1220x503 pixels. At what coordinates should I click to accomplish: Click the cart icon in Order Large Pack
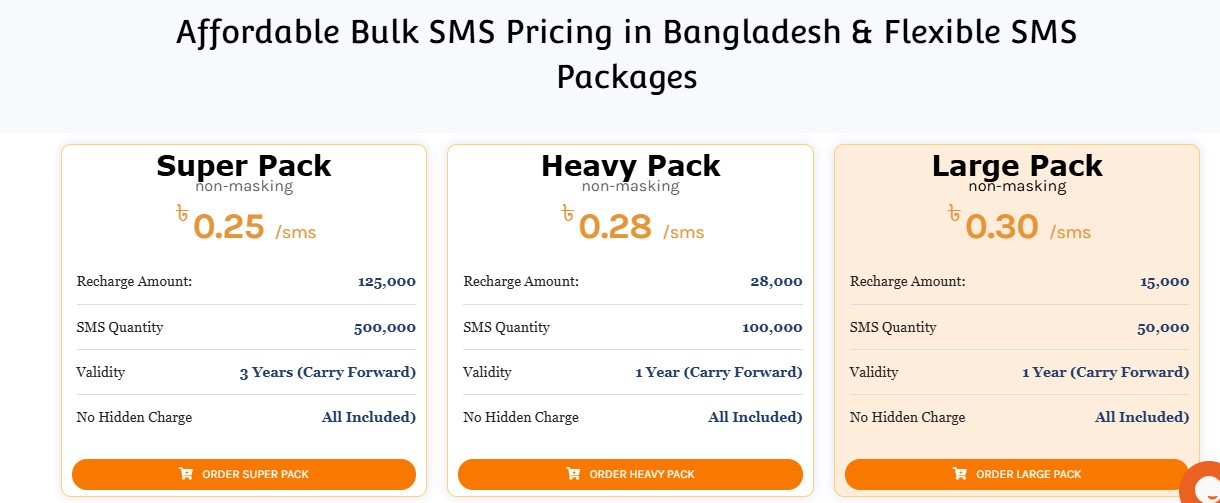coord(960,474)
